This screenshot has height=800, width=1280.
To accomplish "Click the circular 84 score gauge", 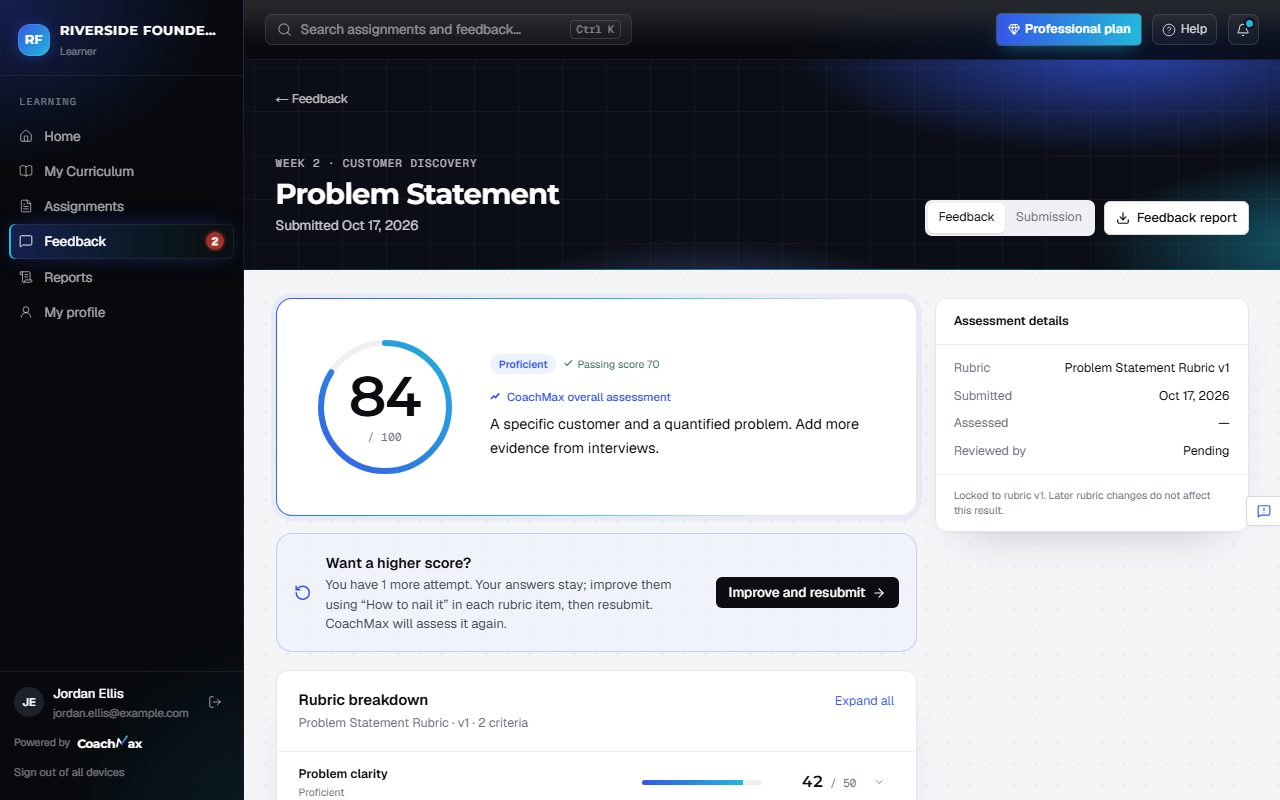I will click(x=385, y=407).
